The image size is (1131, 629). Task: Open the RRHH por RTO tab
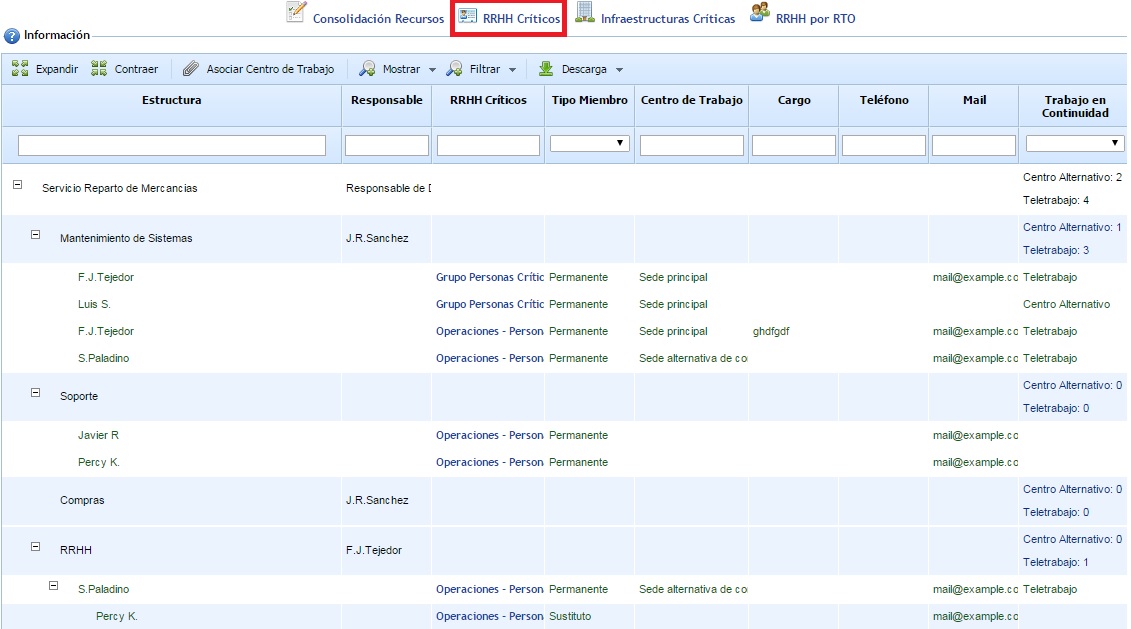(815, 19)
